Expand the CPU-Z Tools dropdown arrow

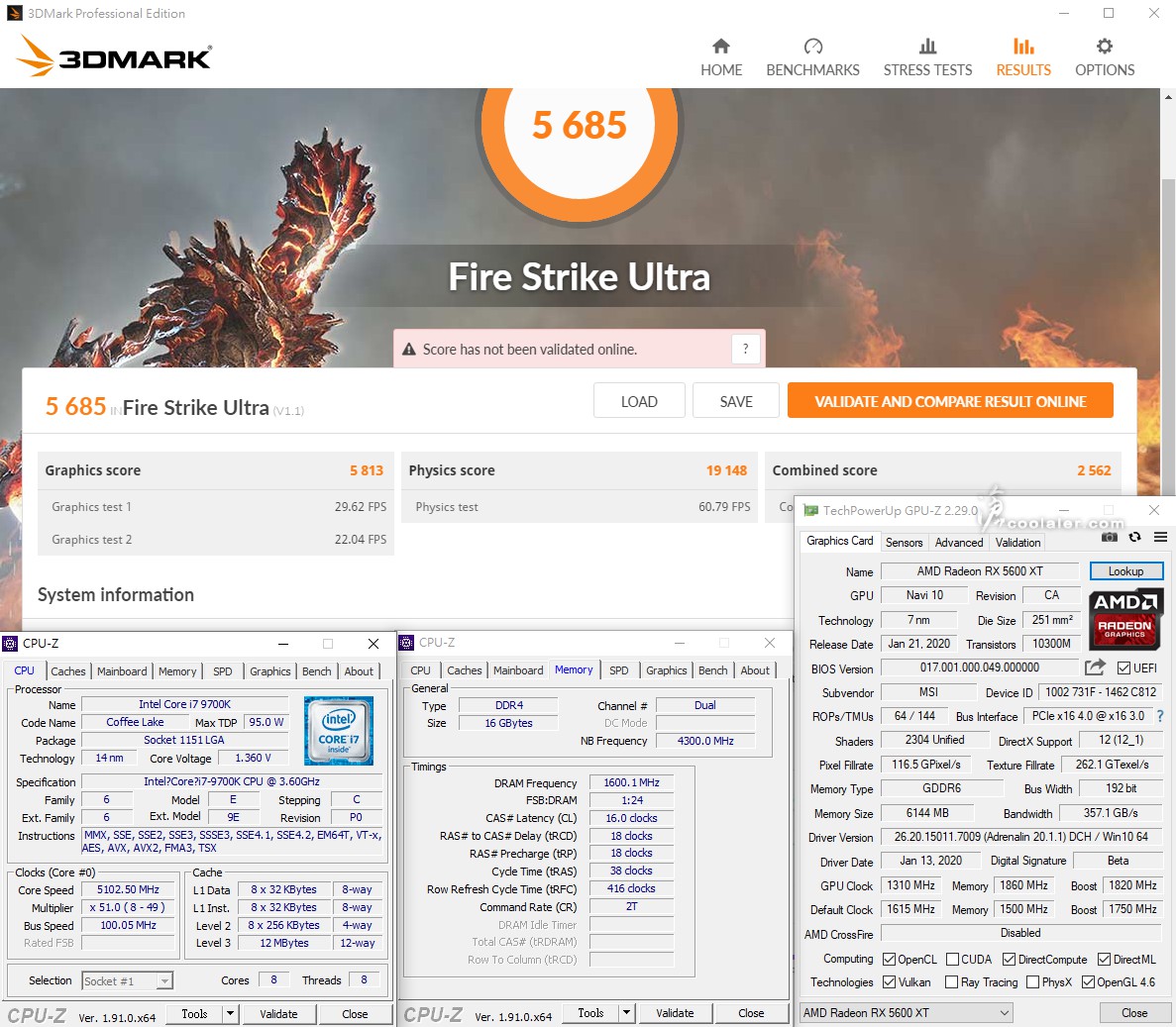coord(230,1013)
